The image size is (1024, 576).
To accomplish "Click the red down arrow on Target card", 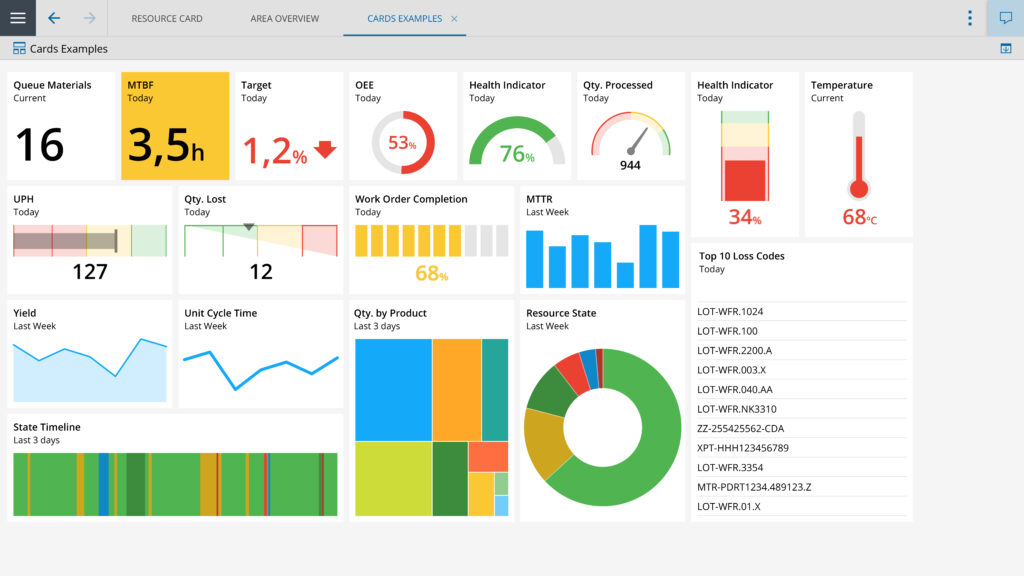I will coord(325,150).
